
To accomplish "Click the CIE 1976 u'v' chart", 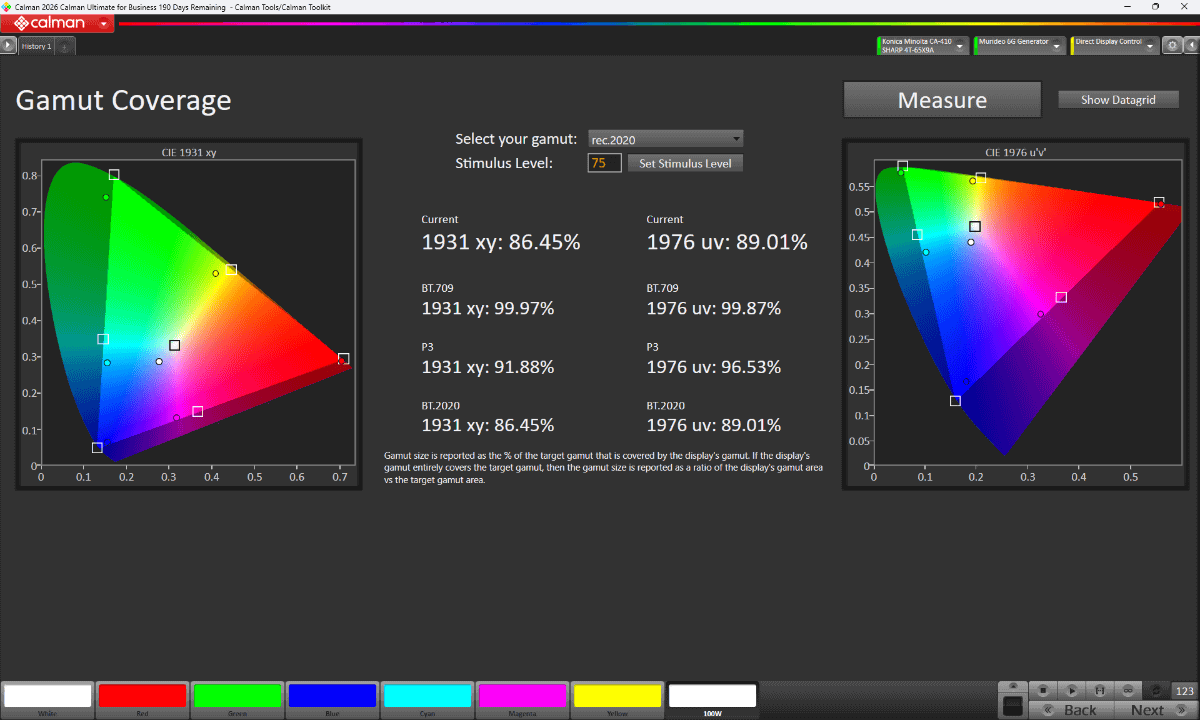I will coord(1019,313).
